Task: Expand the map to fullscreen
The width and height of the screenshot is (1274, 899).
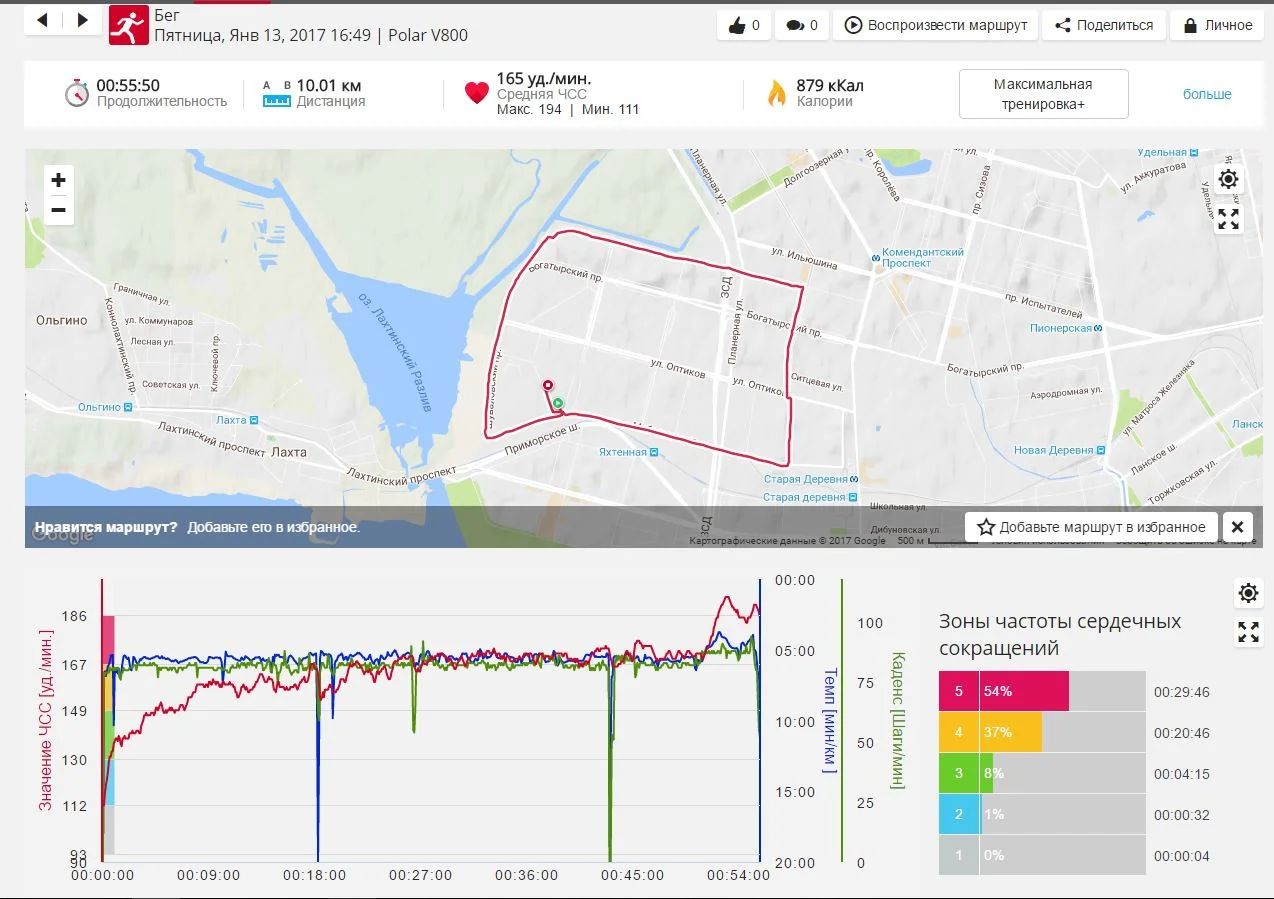Action: 1228,219
